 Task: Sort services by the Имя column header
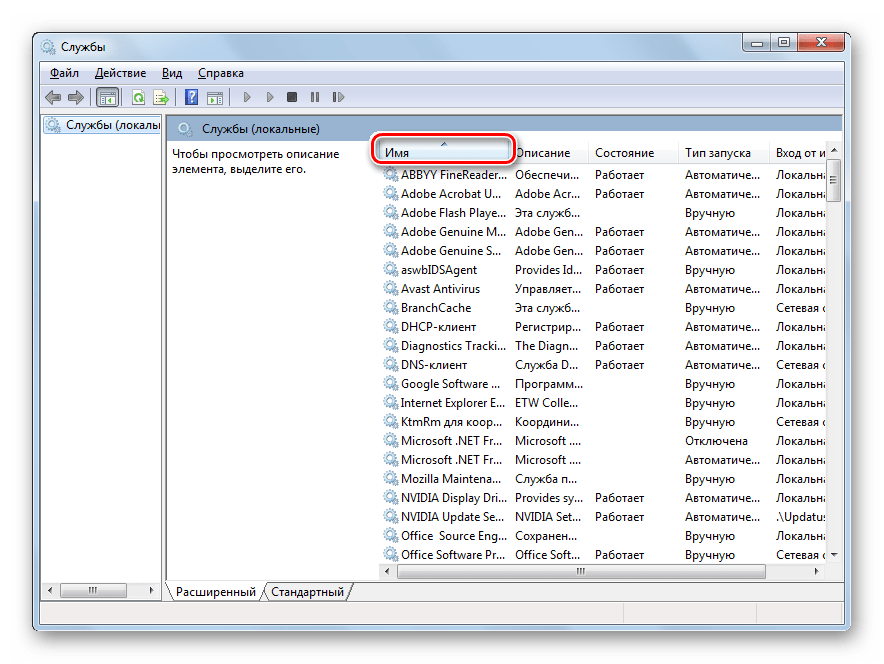(x=444, y=153)
